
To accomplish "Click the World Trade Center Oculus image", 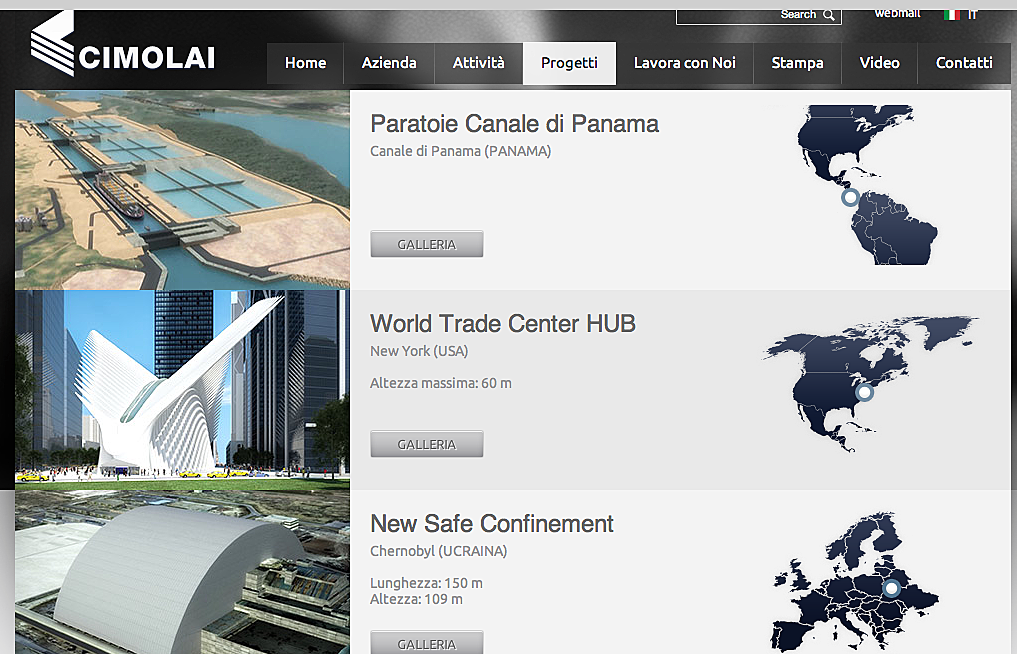I will 182,389.
